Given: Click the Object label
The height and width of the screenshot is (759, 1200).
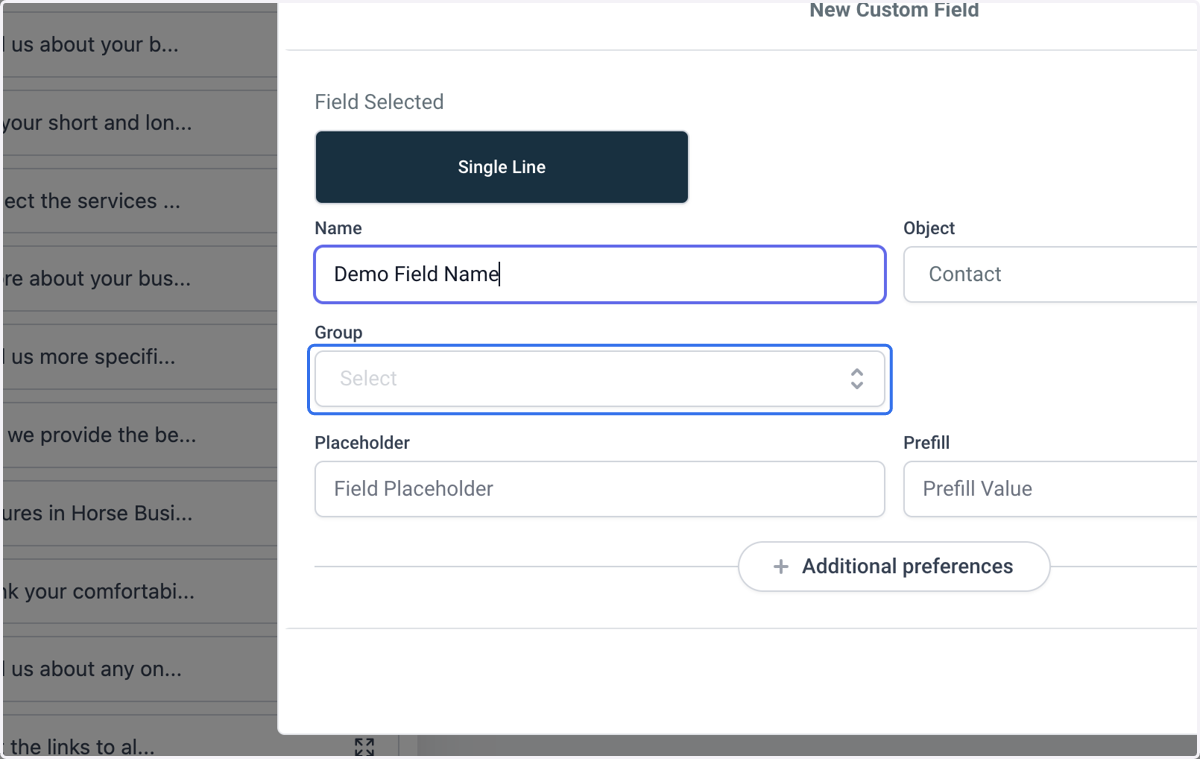Looking at the screenshot, I should point(929,228).
